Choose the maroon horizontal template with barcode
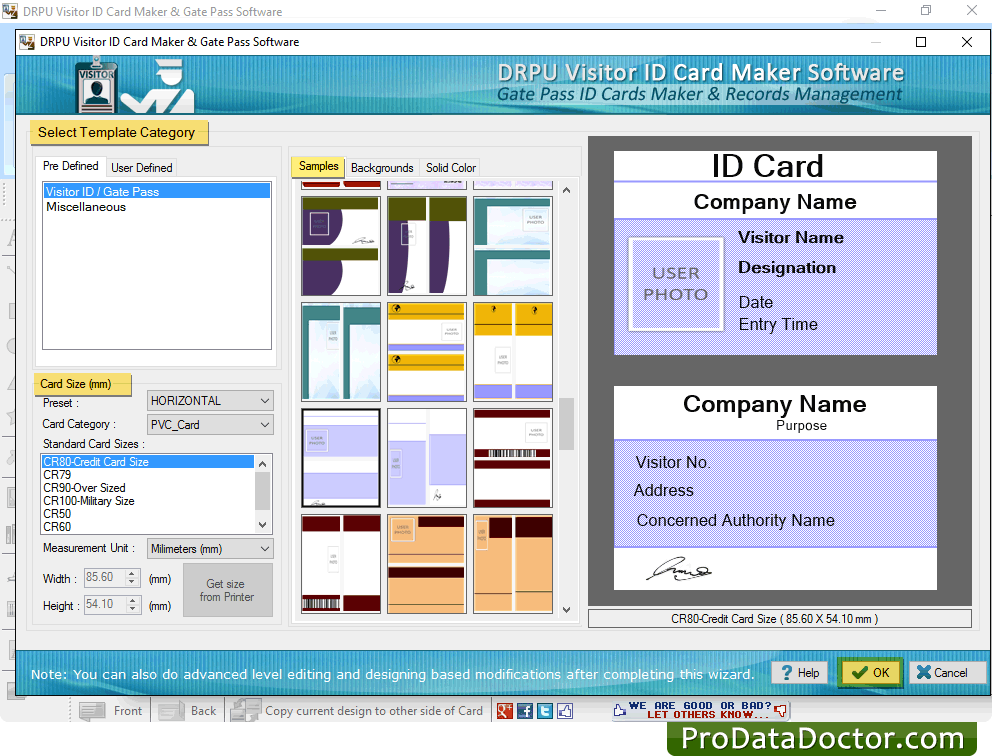 coord(513,458)
